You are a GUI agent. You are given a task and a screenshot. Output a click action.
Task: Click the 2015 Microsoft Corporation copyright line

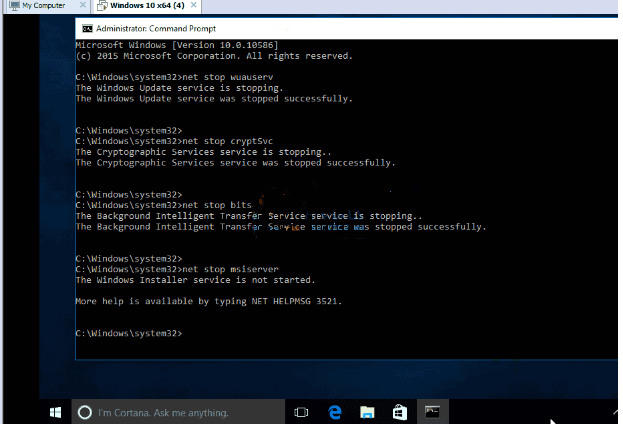tap(214, 56)
